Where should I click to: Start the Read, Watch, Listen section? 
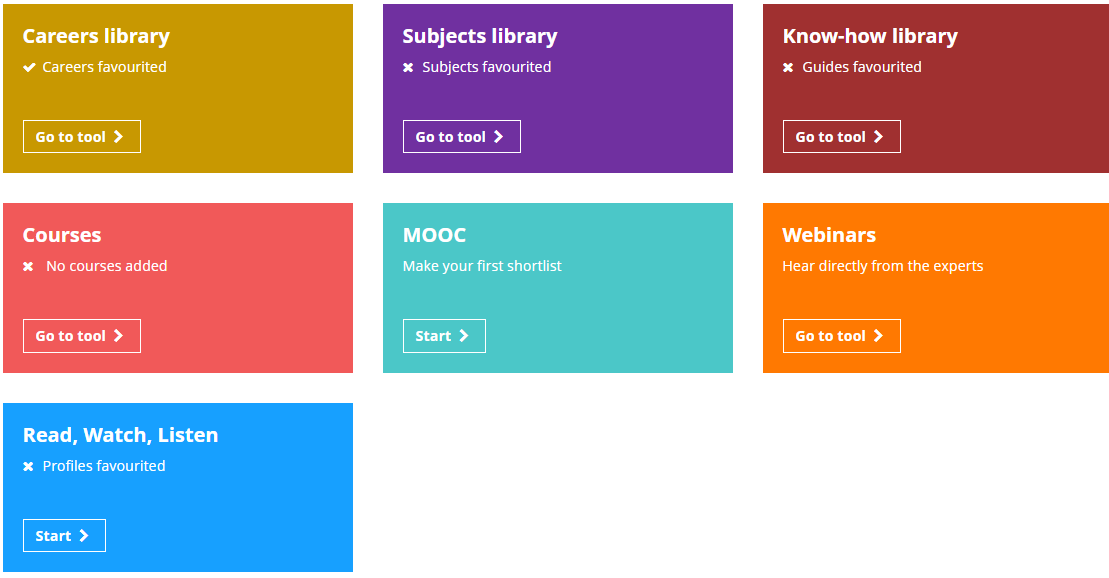pos(64,536)
